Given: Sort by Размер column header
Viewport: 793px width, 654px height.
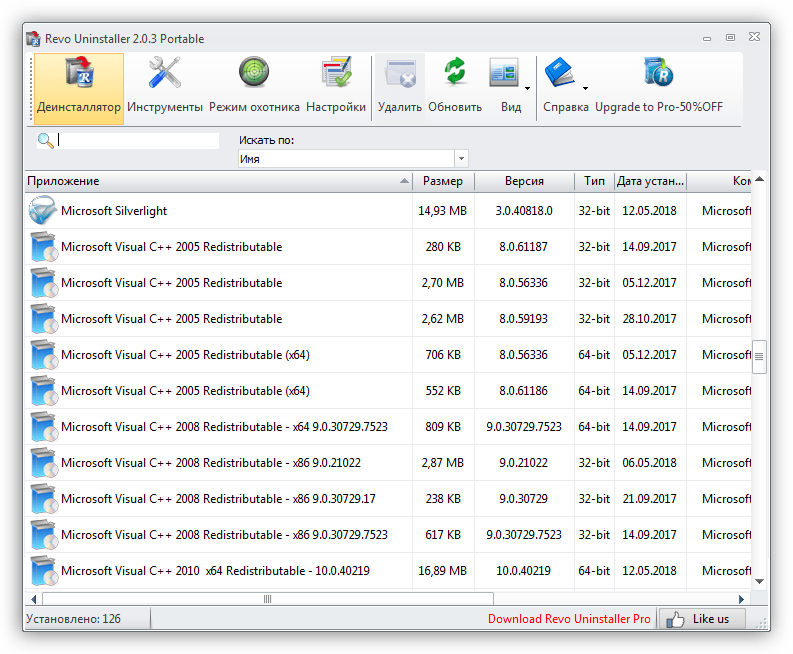Looking at the screenshot, I should (x=443, y=181).
